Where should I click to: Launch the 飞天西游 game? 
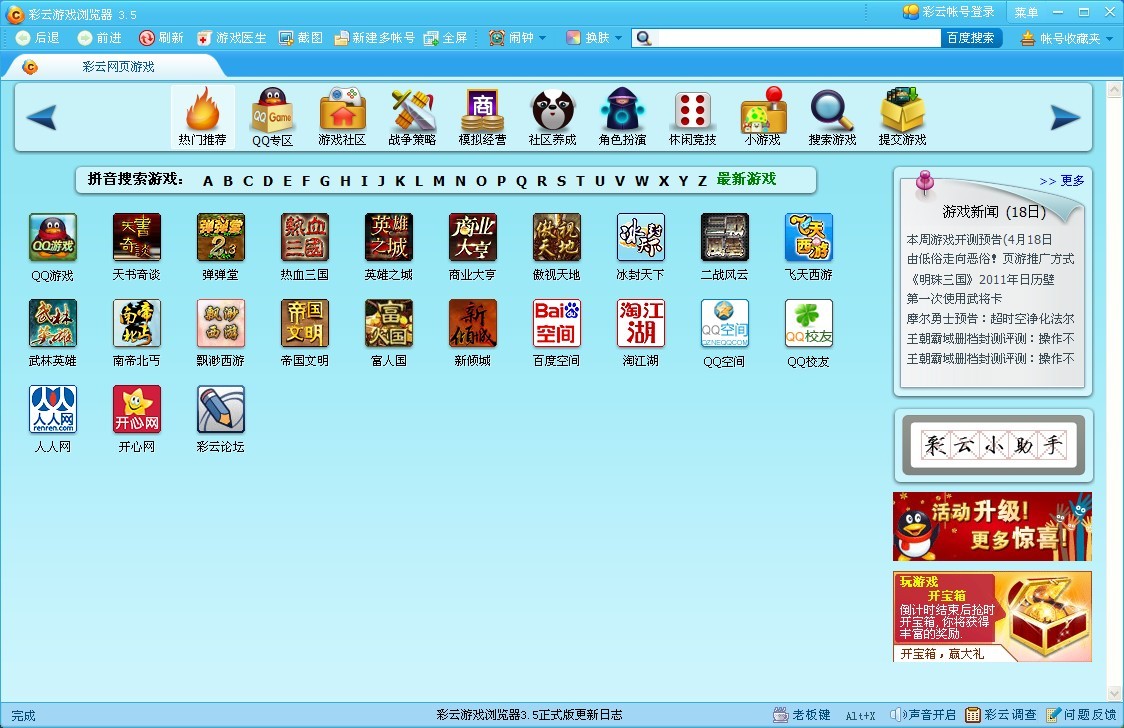click(809, 237)
